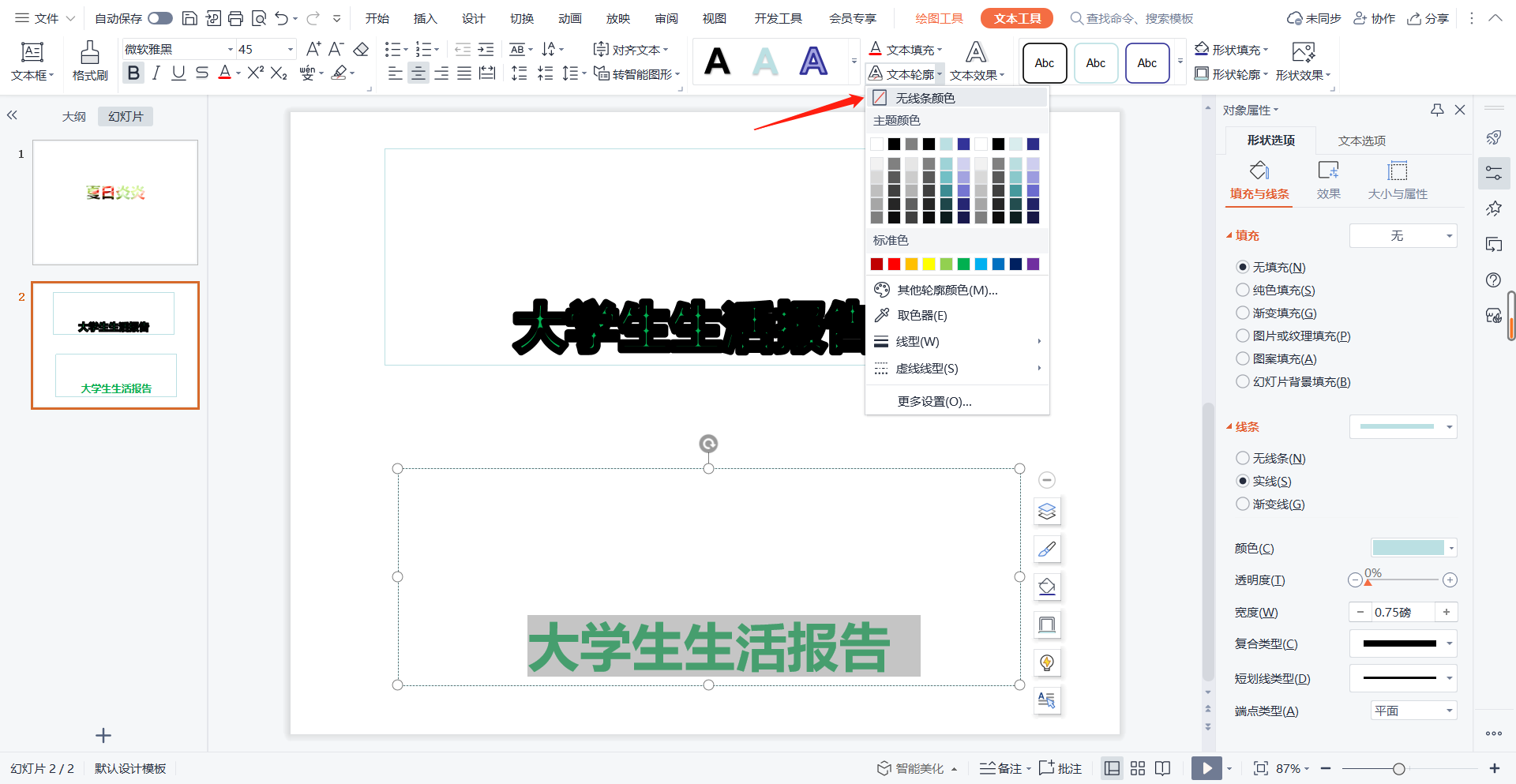The height and width of the screenshot is (784, 1516).
Task: Expand 虚线线型 dash style submenu
Action: point(957,368)
